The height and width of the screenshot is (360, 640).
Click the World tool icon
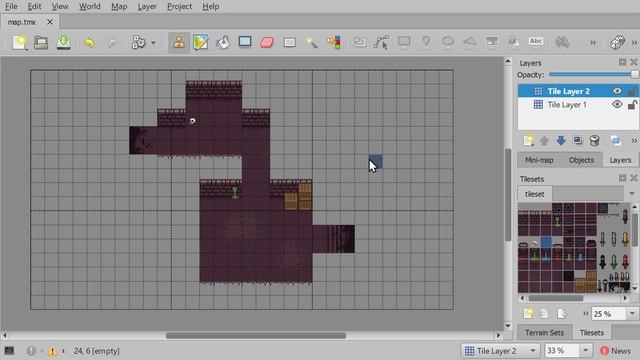tap(562, 42)
